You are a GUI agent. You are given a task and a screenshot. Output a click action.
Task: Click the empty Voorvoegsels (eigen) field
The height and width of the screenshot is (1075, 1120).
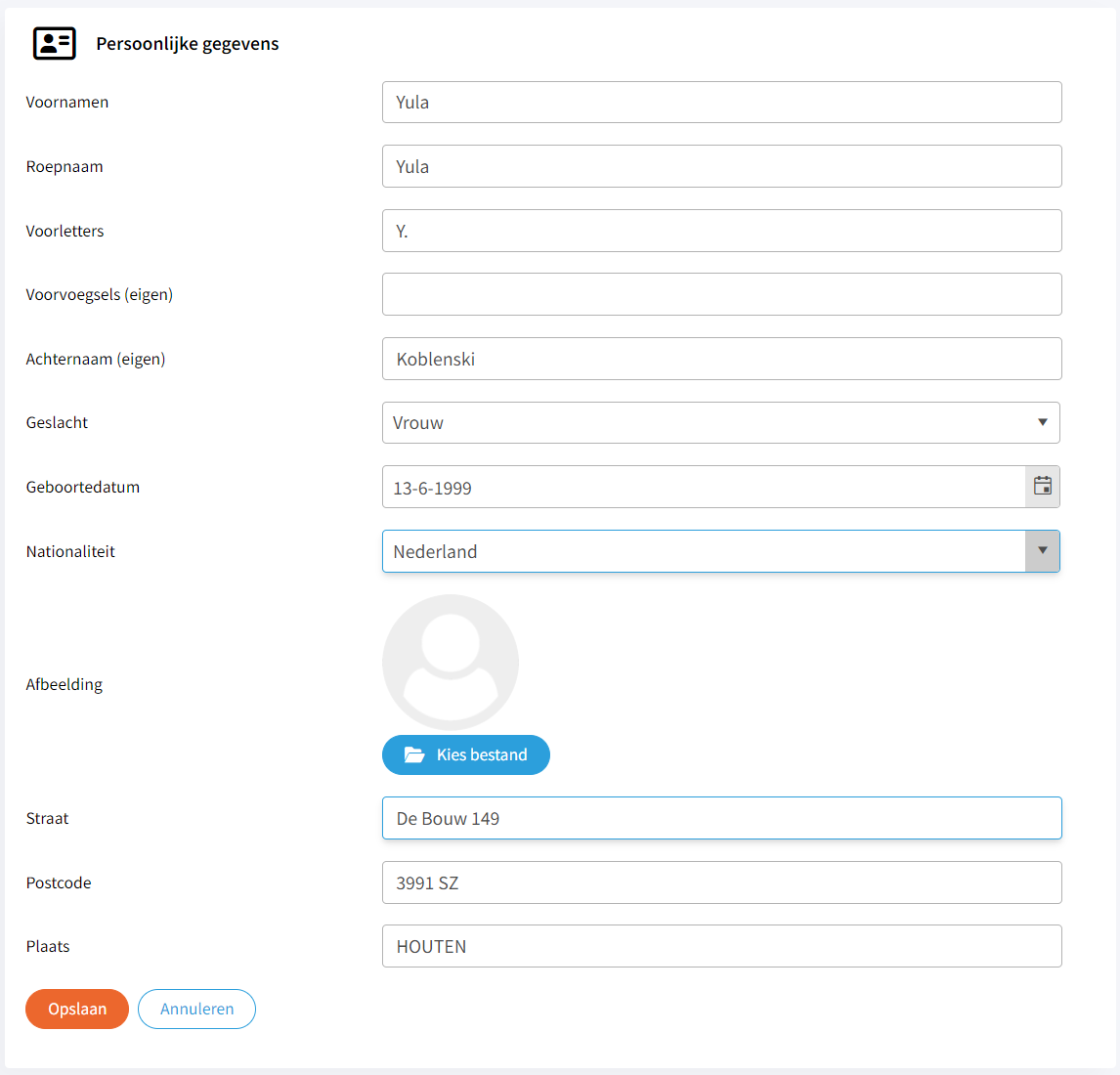tap(721, 294)
